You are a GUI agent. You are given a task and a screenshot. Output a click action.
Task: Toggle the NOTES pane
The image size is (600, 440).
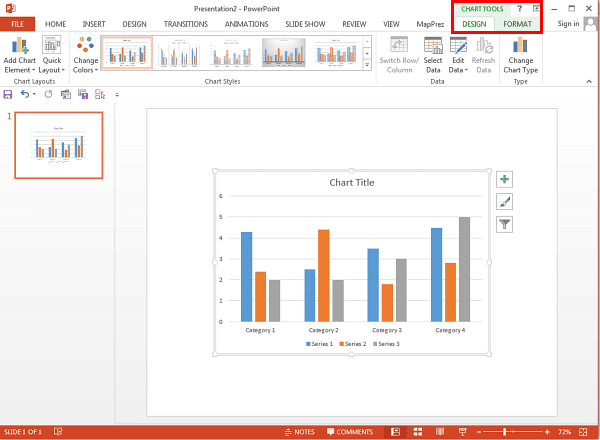click(x=300, y=432)
